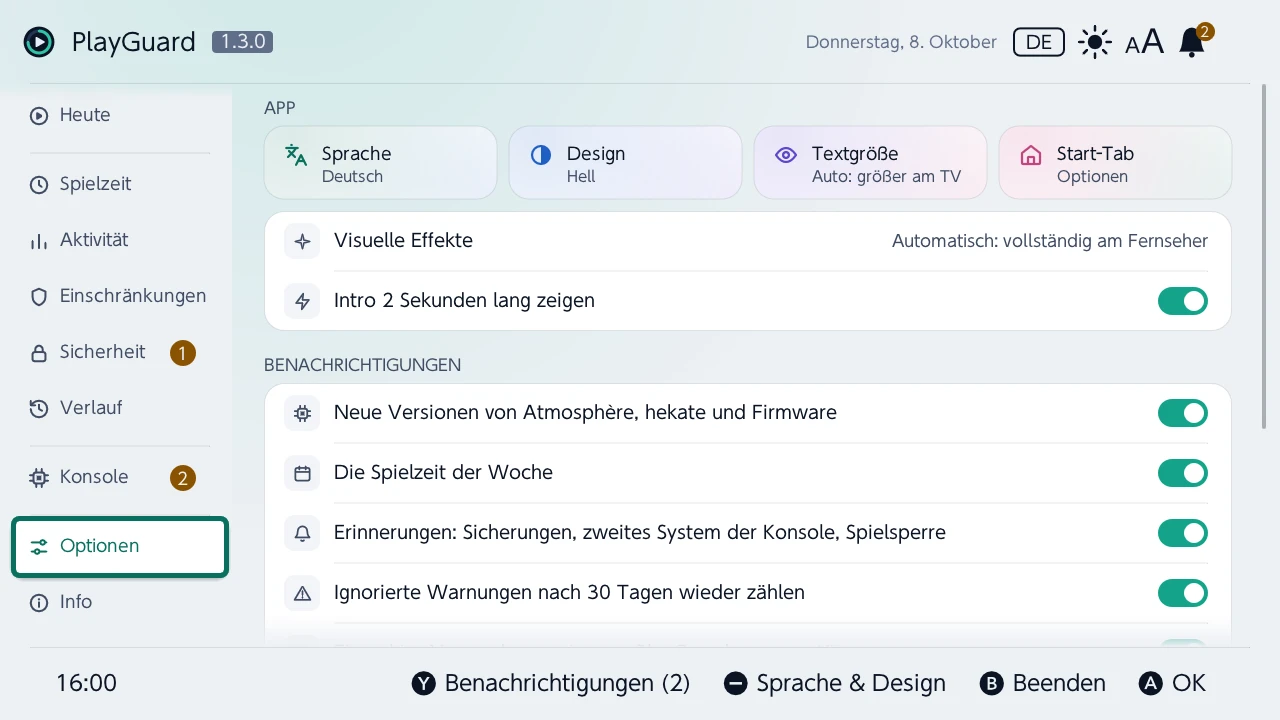Click the Konsole badge showing 2
This screenshot has width=1280, height=720.
182,478
